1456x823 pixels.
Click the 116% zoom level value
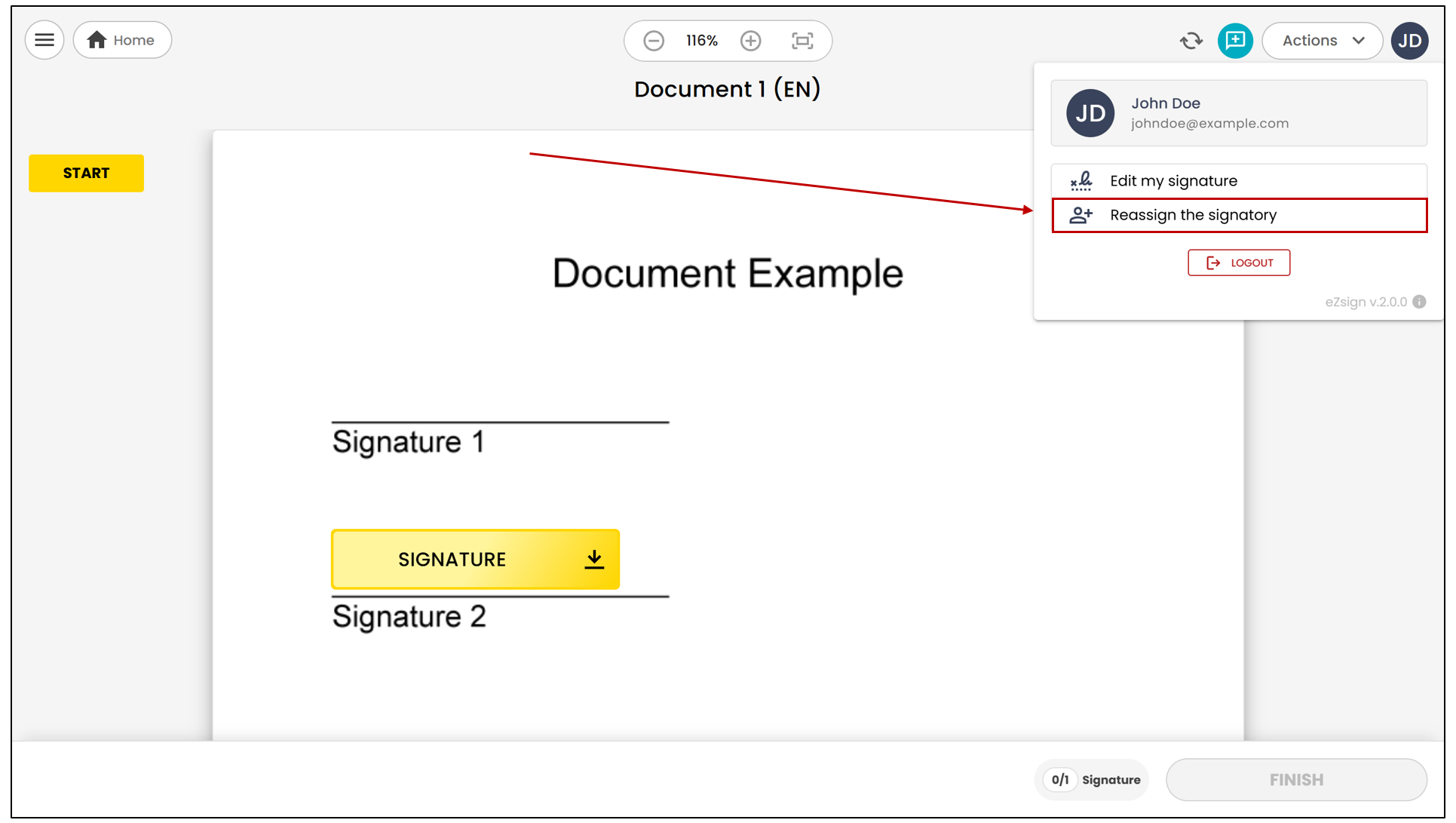[701, 41]
